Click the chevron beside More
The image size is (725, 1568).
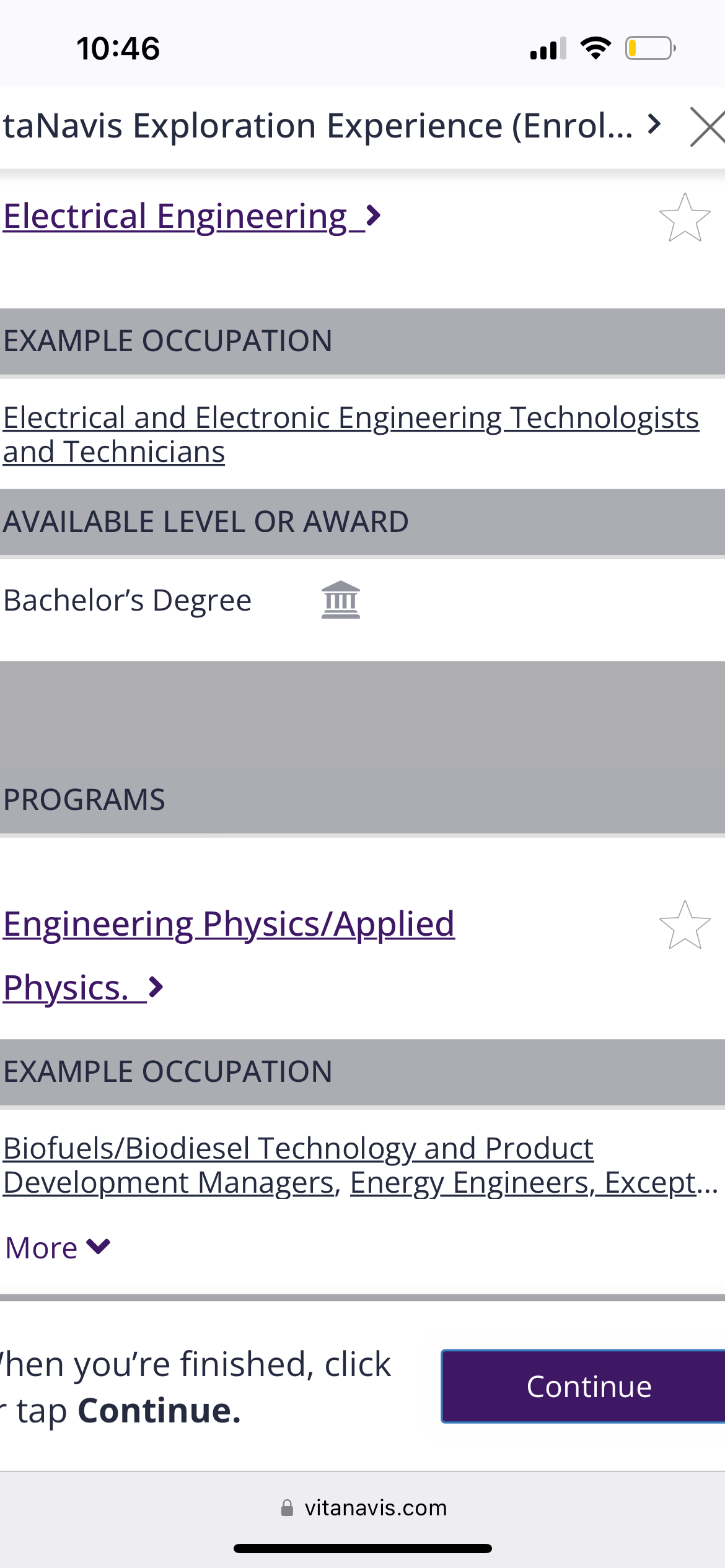(99, 1246)
